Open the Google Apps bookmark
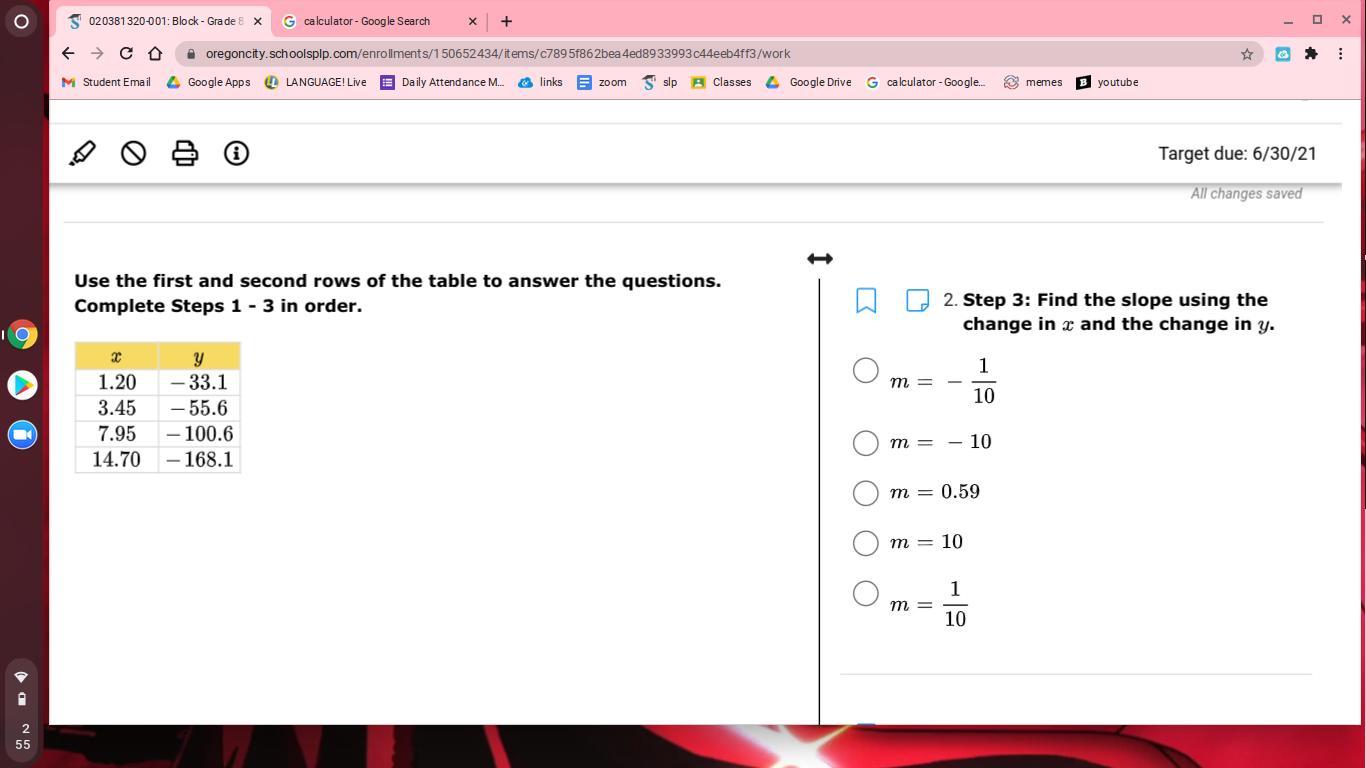This screenshot has width=1366, height=768. click(208, 82)
